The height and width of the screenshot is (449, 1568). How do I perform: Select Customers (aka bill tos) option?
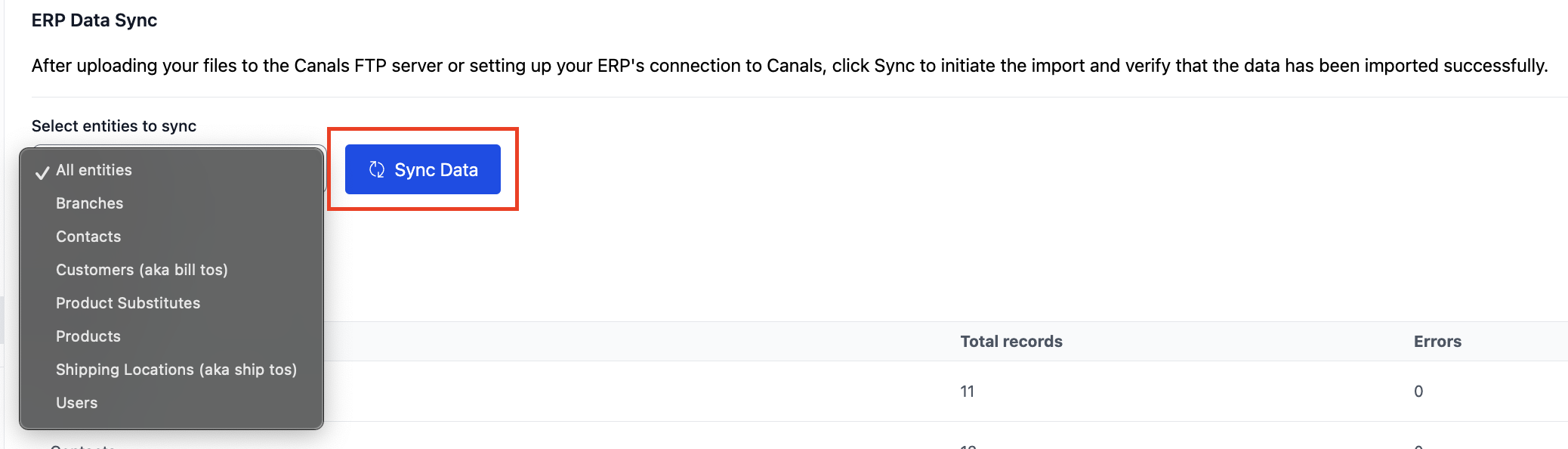[x=171, y=270]
